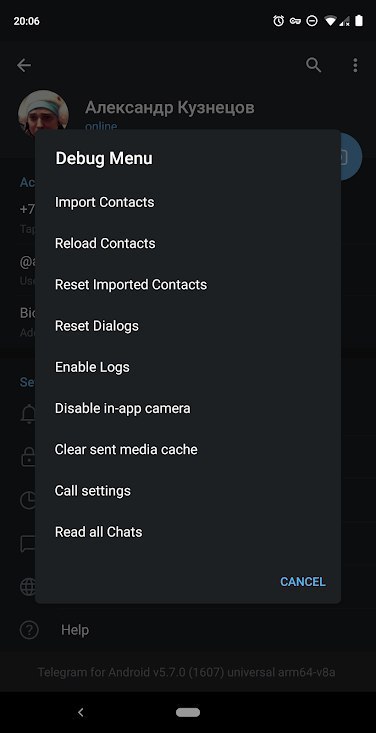This screenshot has height=733, width=376.
Task: Choose Reset Dialogs entry
Action: click(x=188, y=326)
